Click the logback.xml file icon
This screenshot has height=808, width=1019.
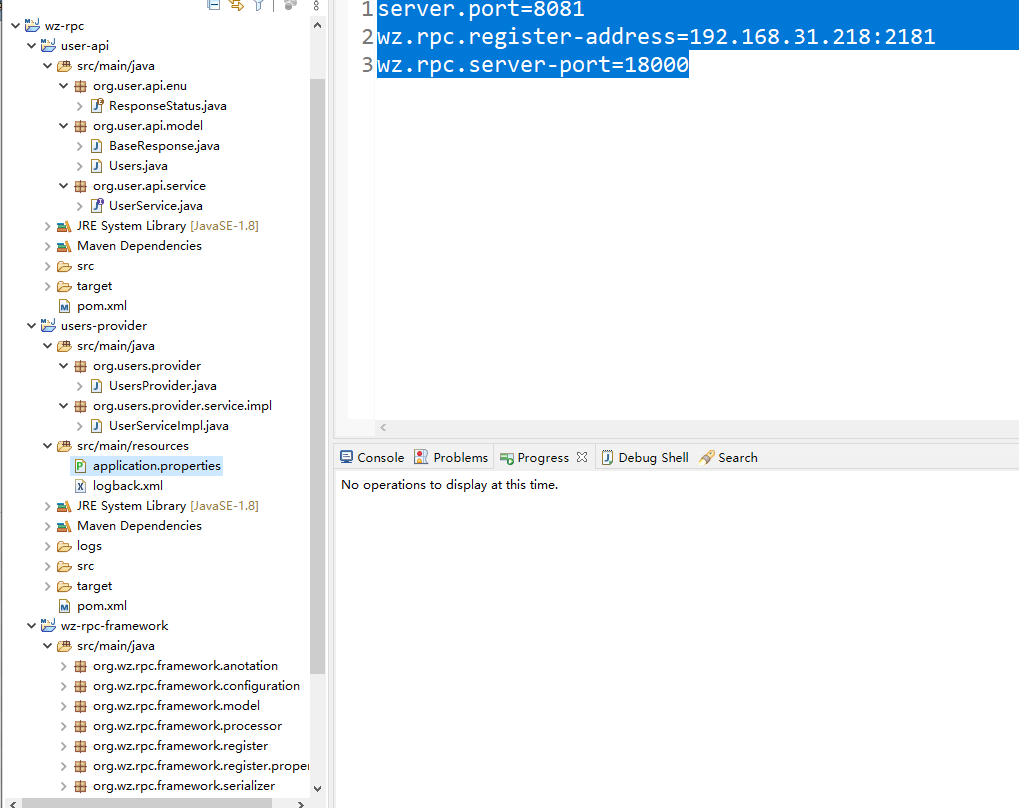click(x=80, y=486)
